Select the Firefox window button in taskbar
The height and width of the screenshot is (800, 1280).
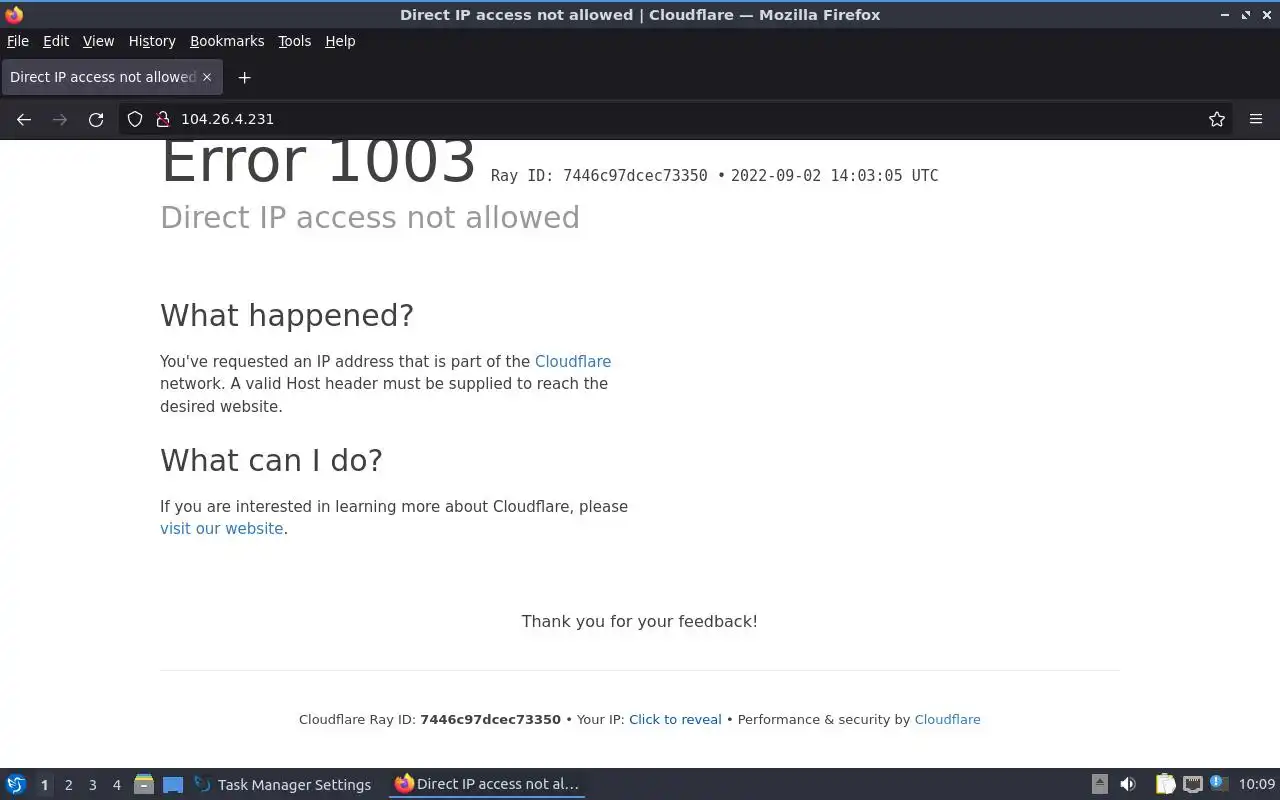[487, 784]
